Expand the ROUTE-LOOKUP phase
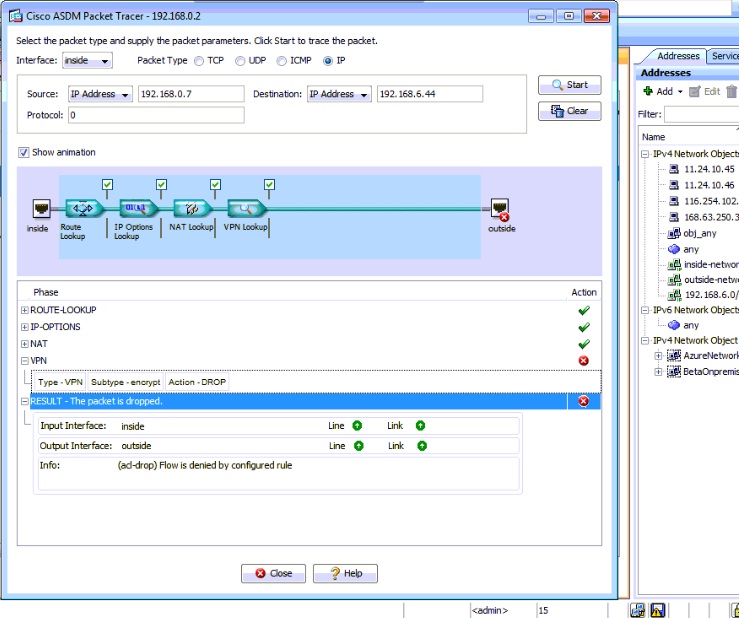 click(25, 310)
